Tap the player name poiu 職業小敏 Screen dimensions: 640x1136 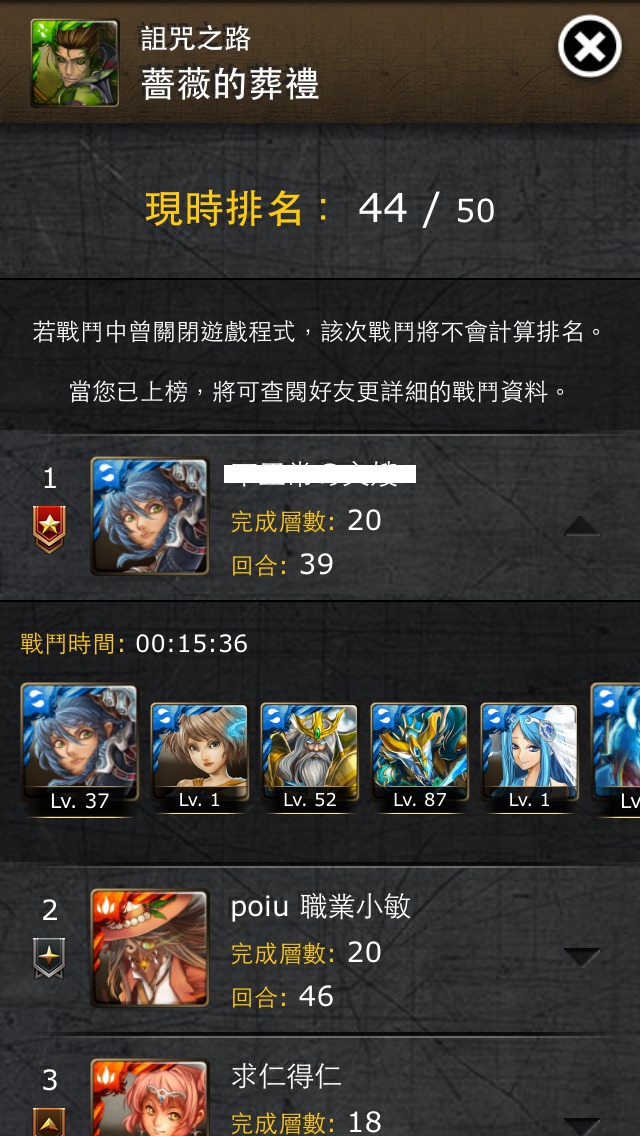[320, 906]
